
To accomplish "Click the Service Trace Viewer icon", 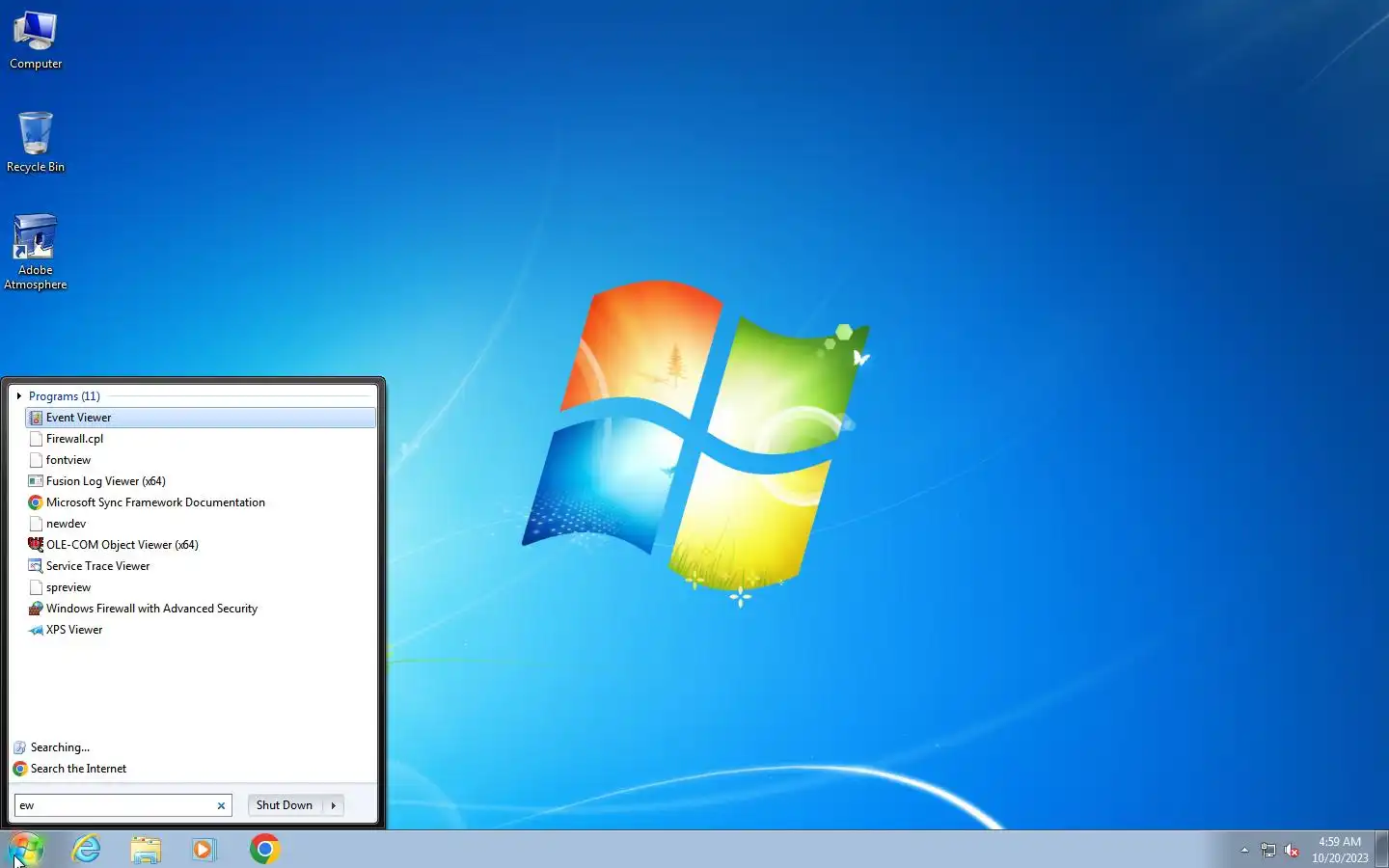I will [x=36, y=566].
